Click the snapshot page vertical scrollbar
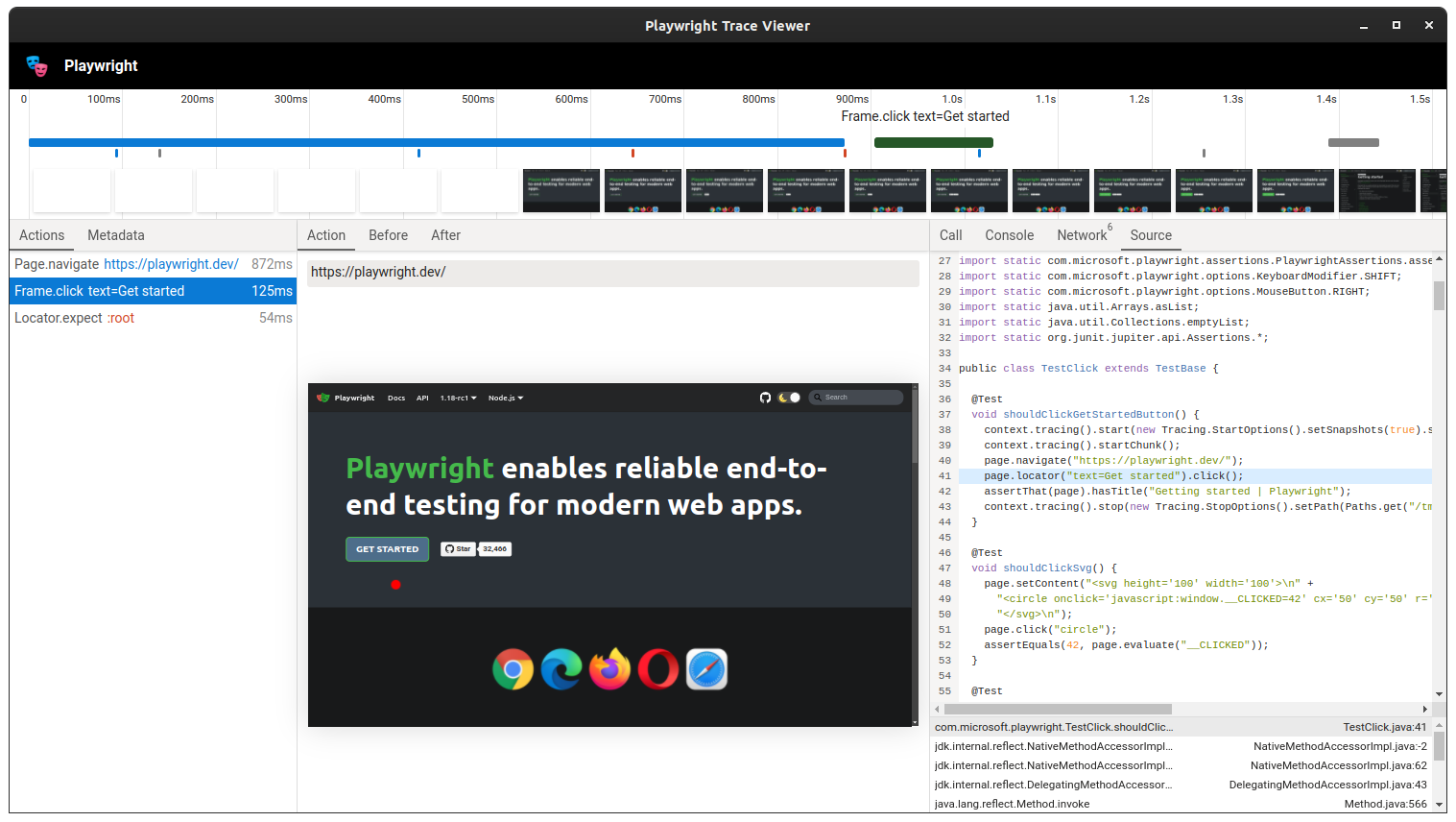Screen dimensions: 1456x822 (915, 425)
